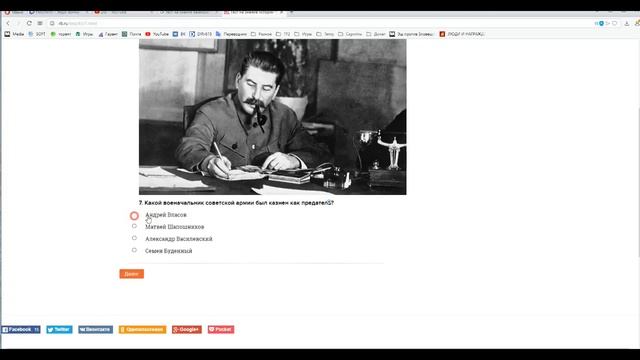Select the Матвей Шапошников radio option
Viewport: 640px width, 360px height.
[134, 226]
